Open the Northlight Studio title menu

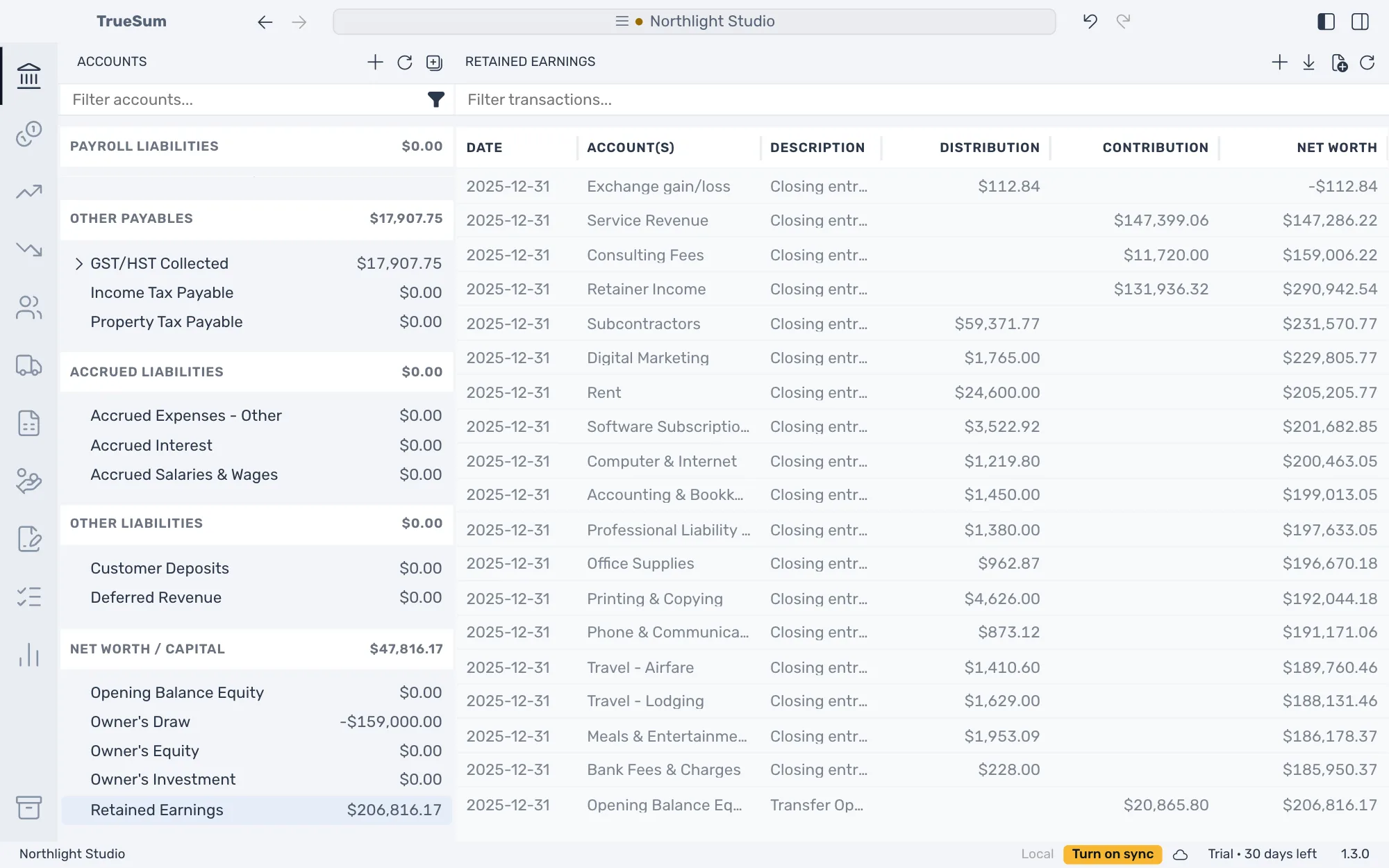pyautogui.click(x=694, y=22)
